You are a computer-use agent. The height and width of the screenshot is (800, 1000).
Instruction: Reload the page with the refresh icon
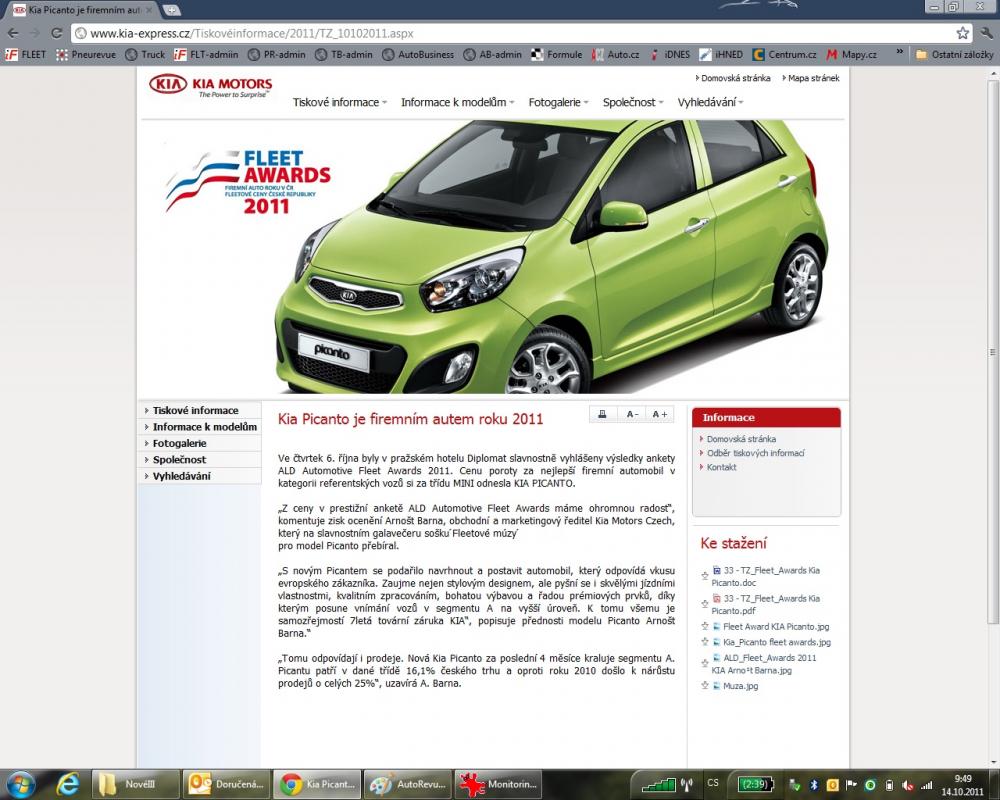point(56,33)
